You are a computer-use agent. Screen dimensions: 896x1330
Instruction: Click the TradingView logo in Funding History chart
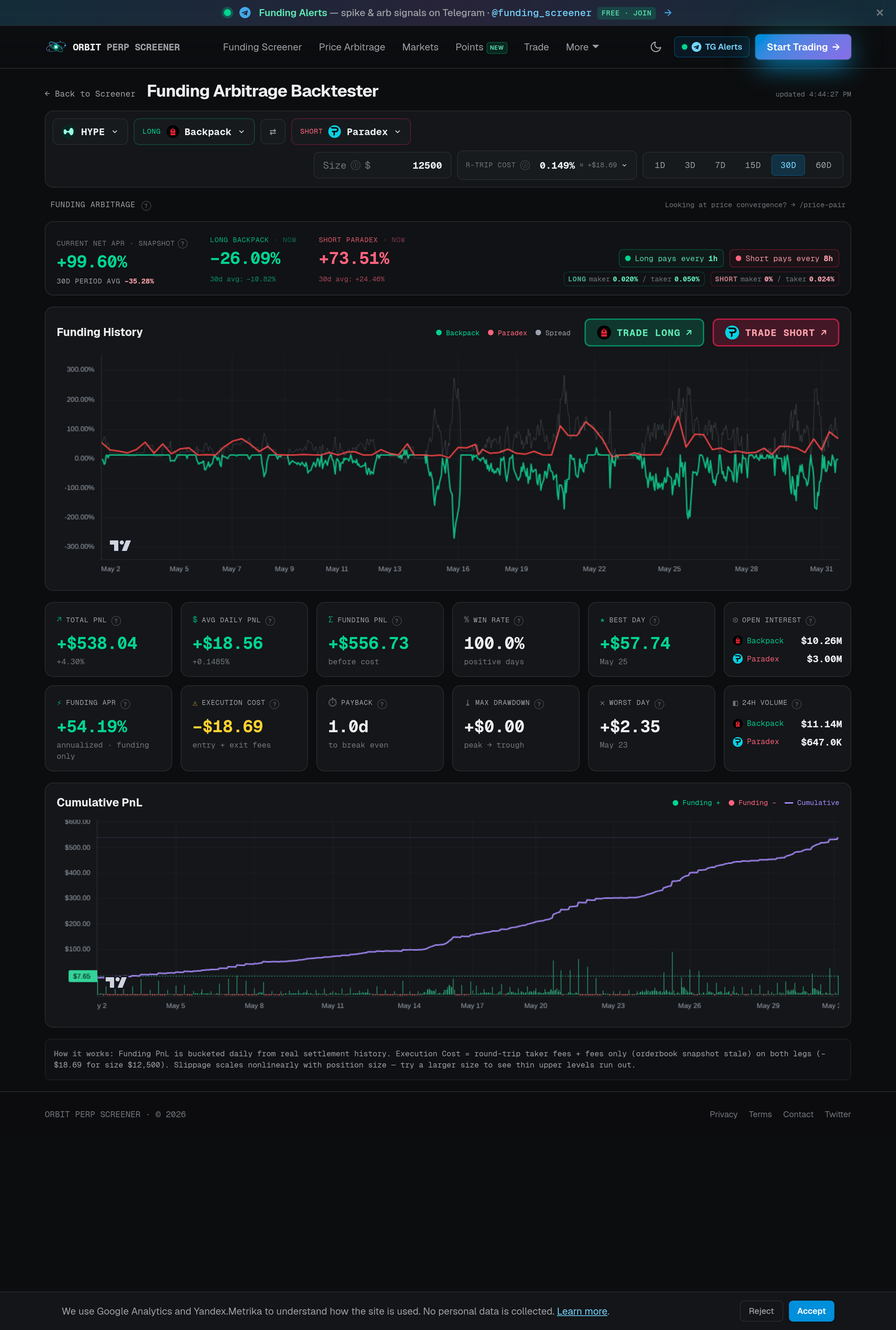pos(120,546)
